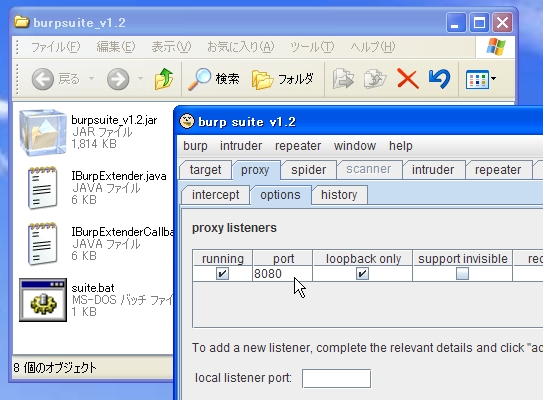Open the window menu
The height and width of the screenshot is (400, 543).
click(x=355, y=146)
